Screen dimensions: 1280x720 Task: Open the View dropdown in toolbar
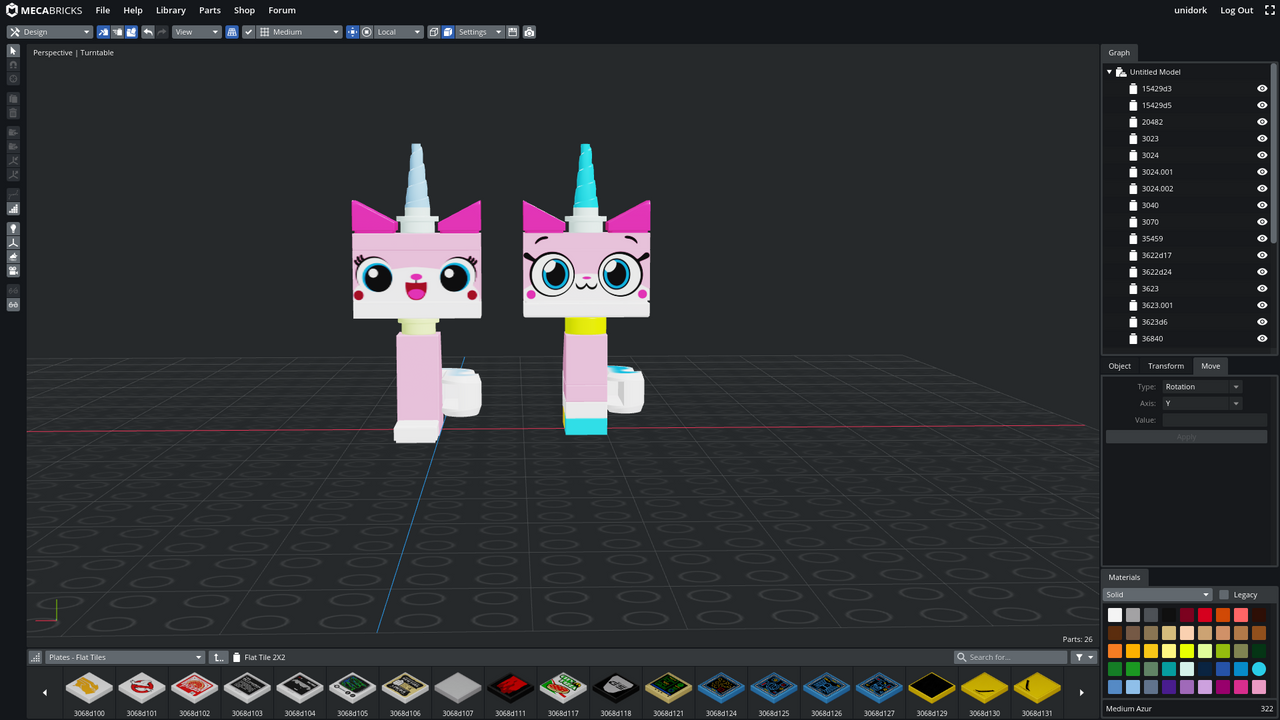pos(196,32)
